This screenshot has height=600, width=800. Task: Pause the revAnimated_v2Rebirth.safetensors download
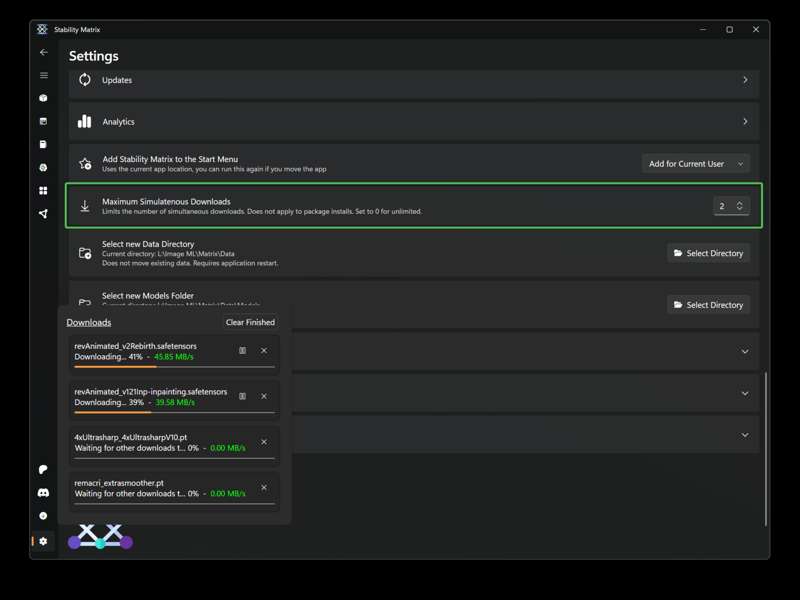[242, 351]
